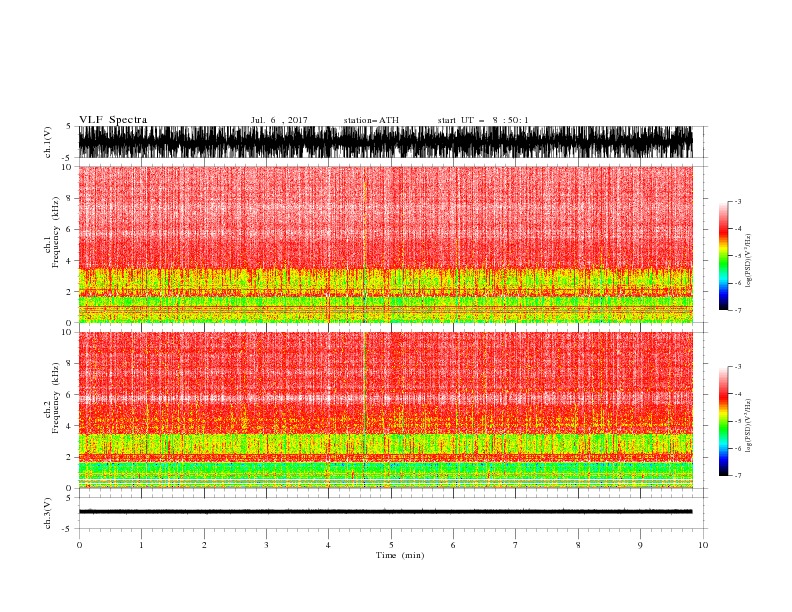Image resolution: width=792 pixels, height=612 pixels.
Task: Click the "ch.3(V)" axis label
Action: 48,513
